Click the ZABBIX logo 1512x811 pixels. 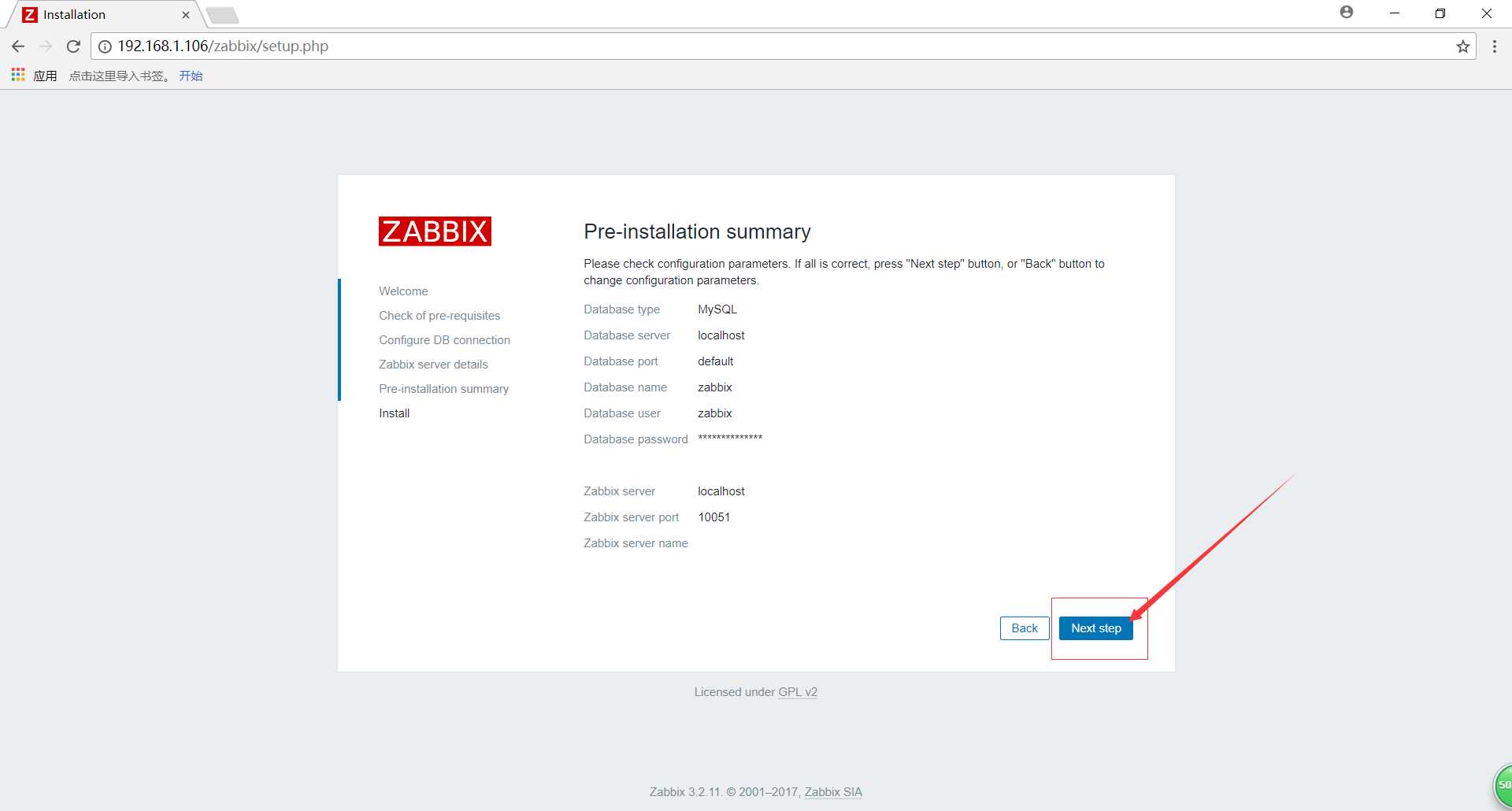tap(435, 231)
